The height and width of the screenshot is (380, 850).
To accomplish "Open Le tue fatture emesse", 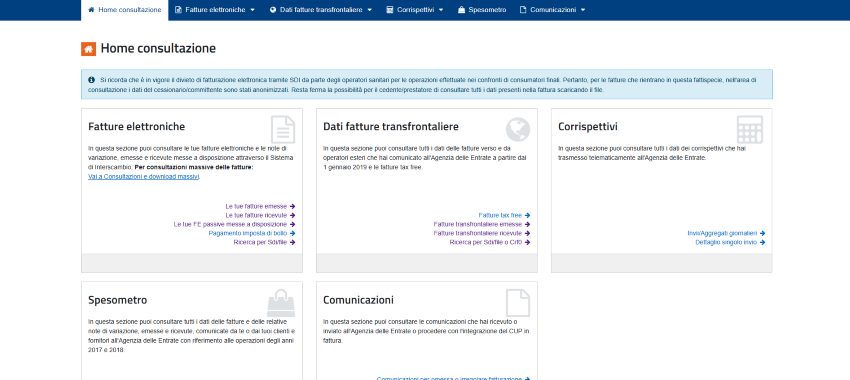I will [x=260, y=207].
